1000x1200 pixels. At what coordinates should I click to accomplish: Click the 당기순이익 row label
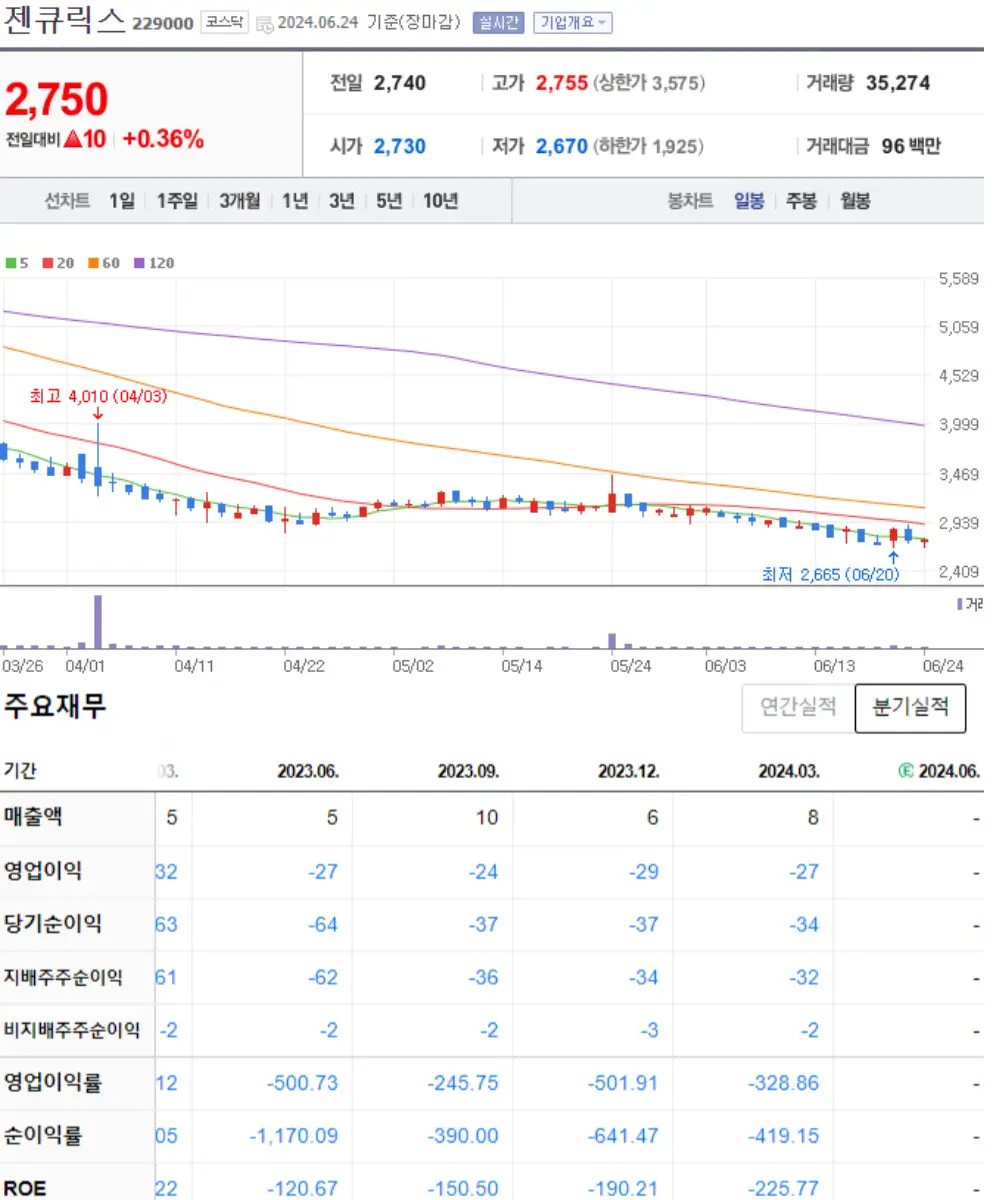(x=53, y=923)
